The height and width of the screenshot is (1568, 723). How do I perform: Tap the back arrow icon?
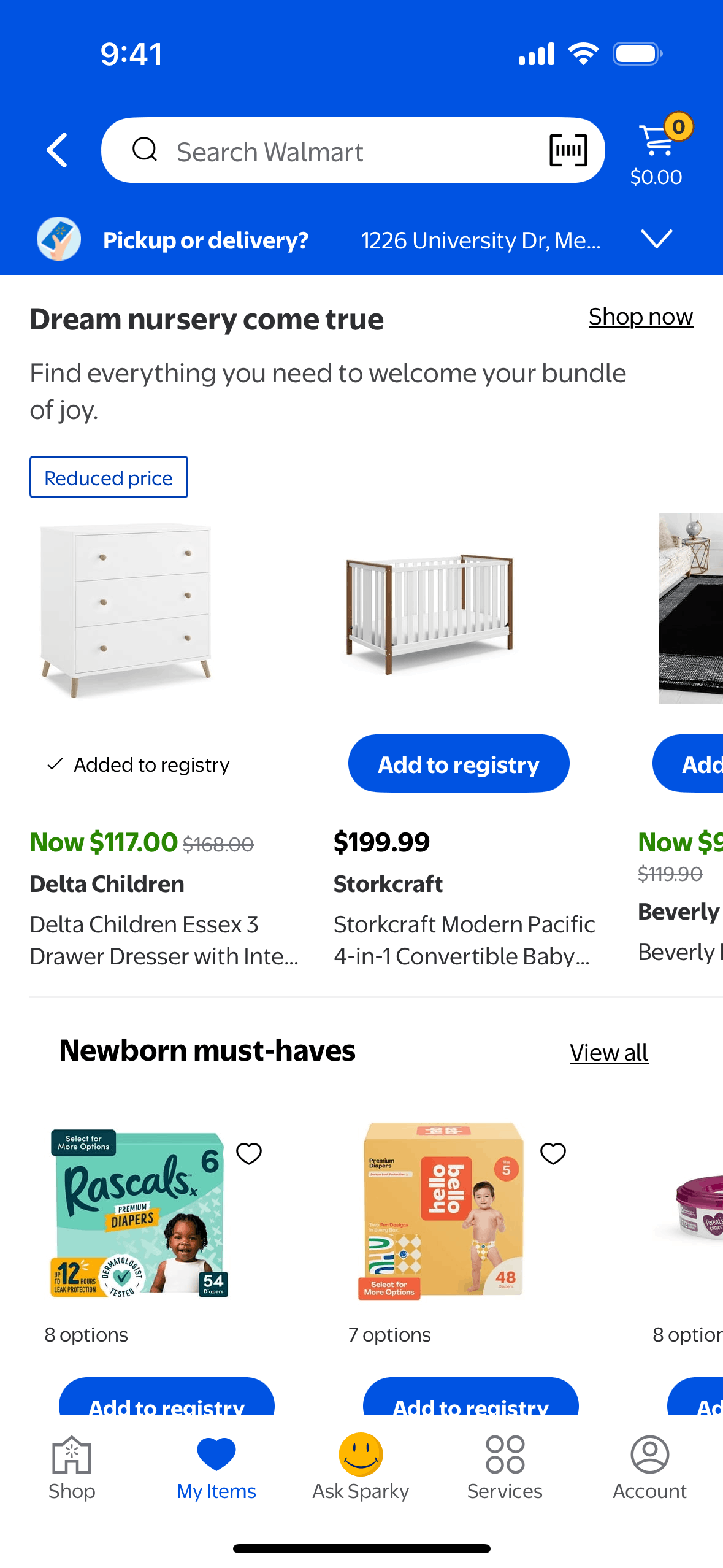pyautogui.click(x=57, y=150)
